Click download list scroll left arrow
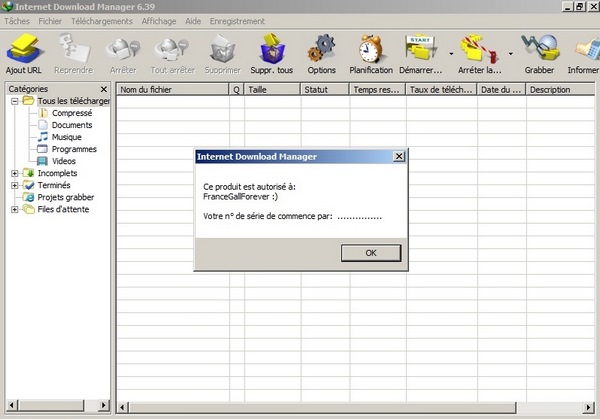 point(122,408)
